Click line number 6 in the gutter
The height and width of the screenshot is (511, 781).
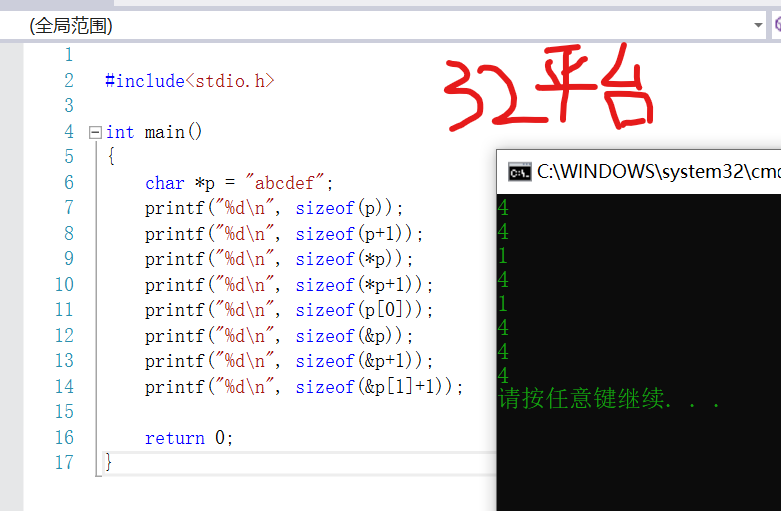click(x=69, y=182)
